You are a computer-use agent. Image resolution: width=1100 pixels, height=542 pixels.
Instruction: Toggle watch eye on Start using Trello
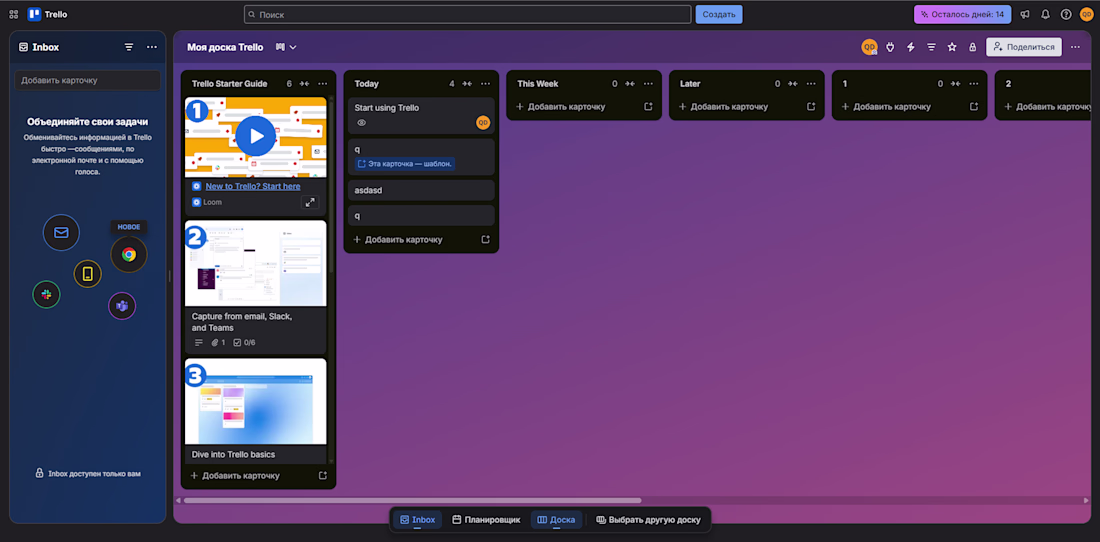coord(362,123)
